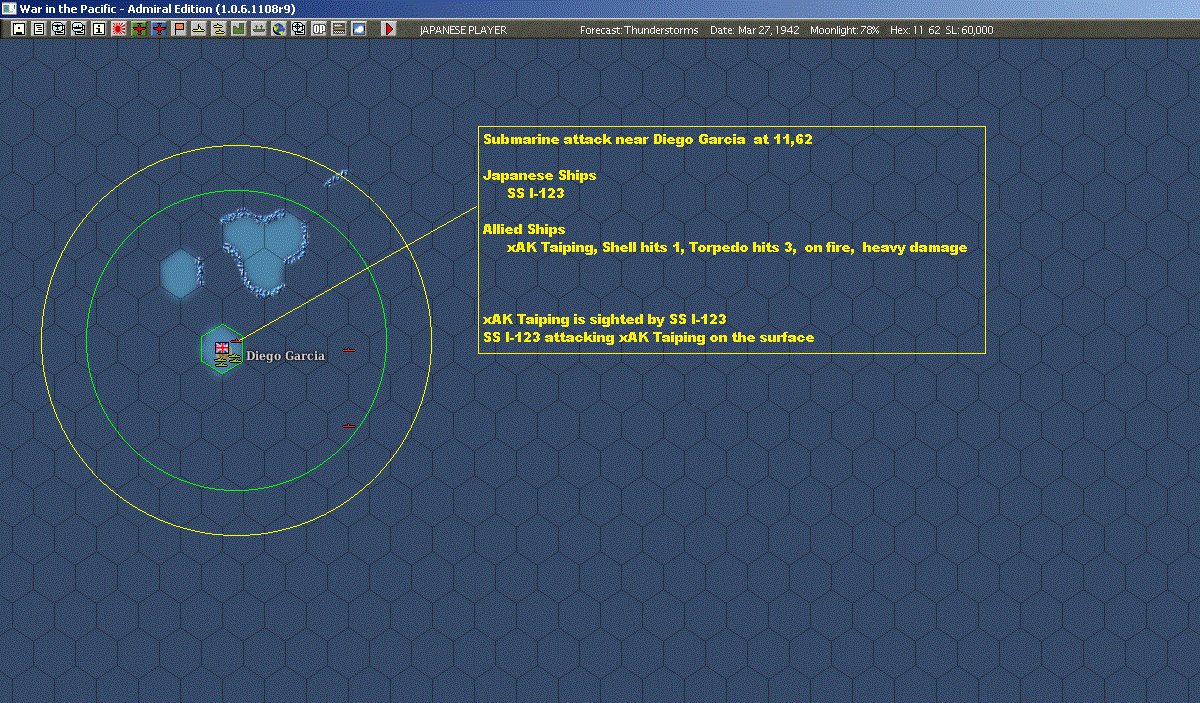Click the 'Japanese Ships' header in report

click(x=539, y=175)
